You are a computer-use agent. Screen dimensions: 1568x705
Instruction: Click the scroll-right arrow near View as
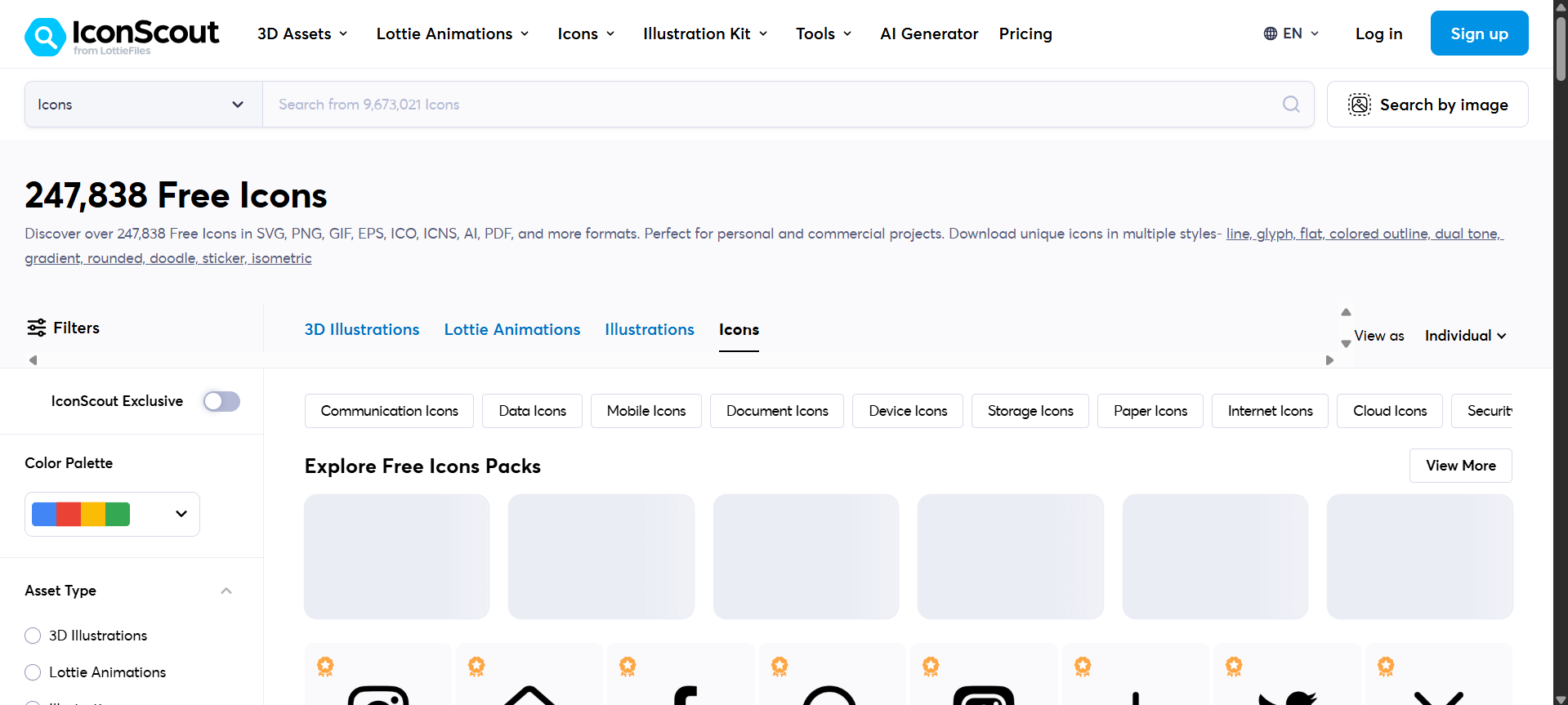pyautogui.click(x=1329, y=360)
